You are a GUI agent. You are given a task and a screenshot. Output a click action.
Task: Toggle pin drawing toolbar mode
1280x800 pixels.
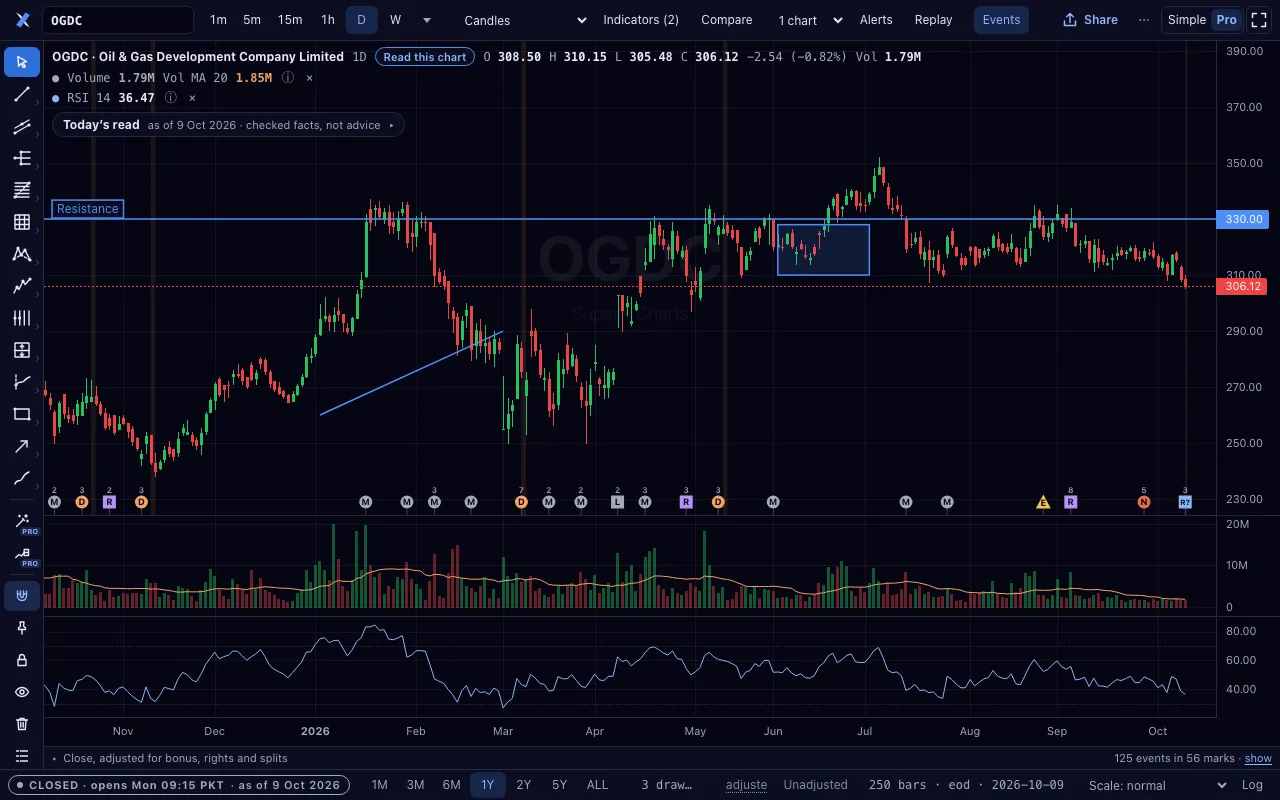[x=22, y=628]
